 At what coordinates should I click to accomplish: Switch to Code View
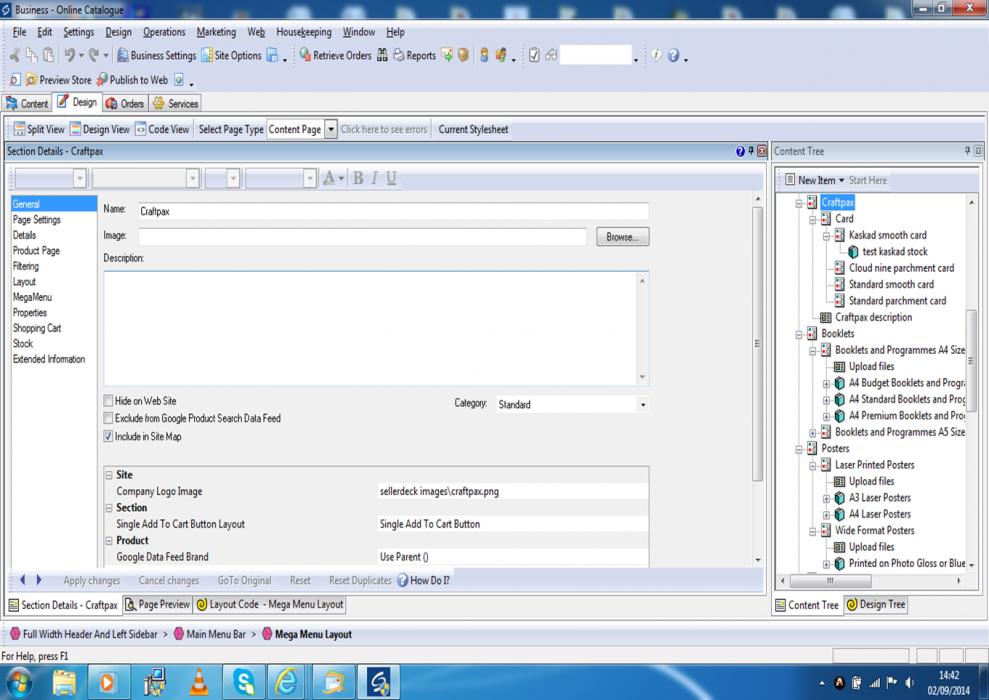162,129
